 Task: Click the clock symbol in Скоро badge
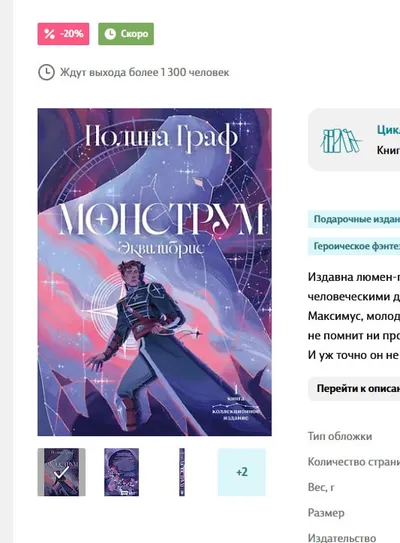110,34
